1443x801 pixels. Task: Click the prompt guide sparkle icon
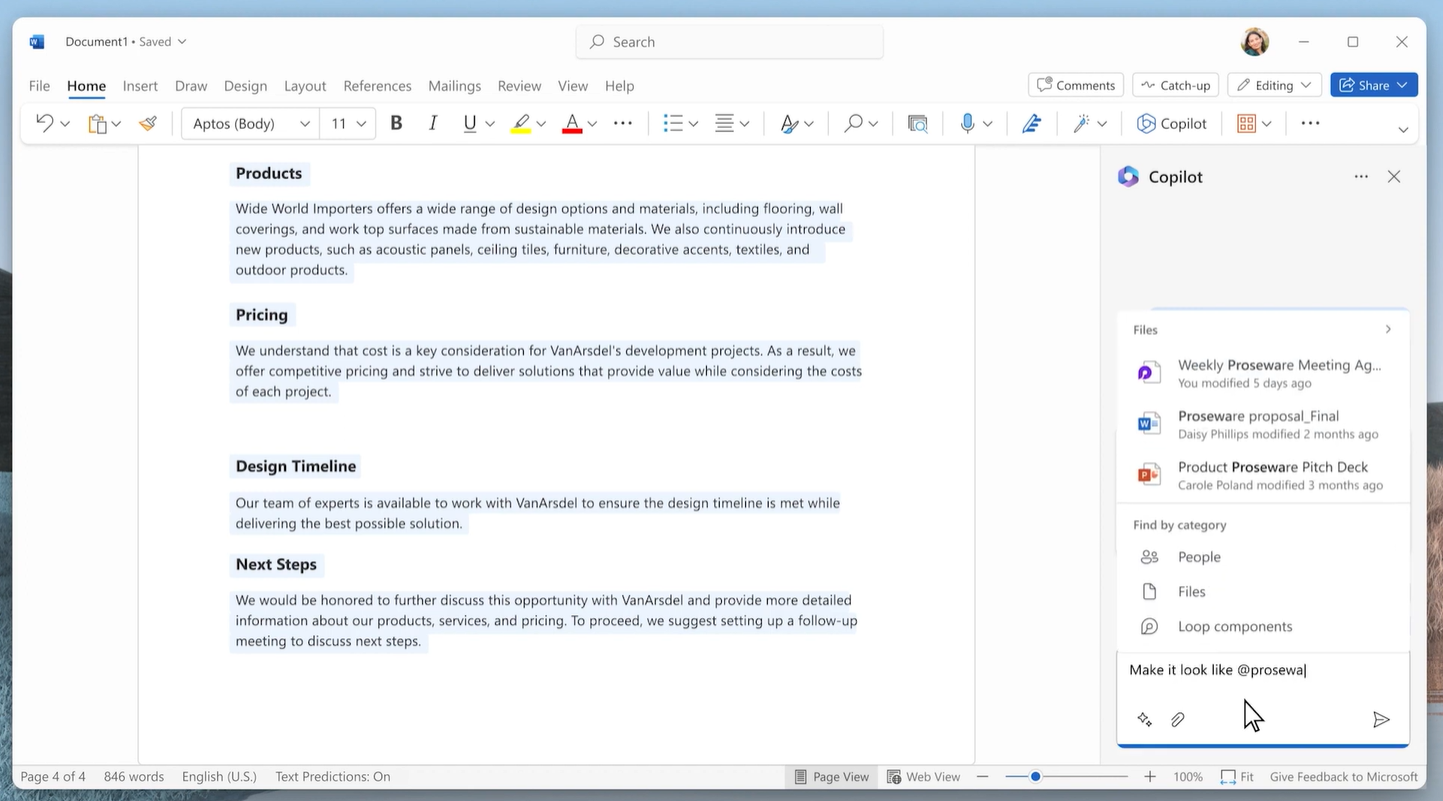pyautogui.click(x=1145, y=720)
